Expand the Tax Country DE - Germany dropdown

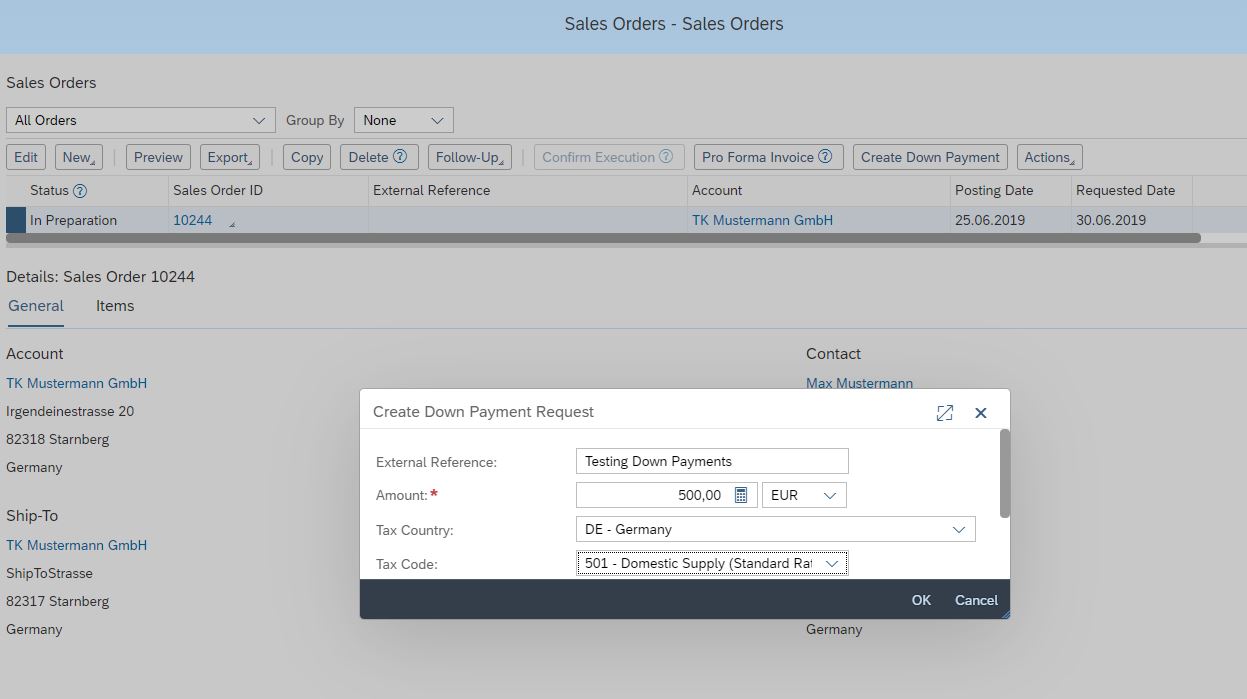click(776, 529)
